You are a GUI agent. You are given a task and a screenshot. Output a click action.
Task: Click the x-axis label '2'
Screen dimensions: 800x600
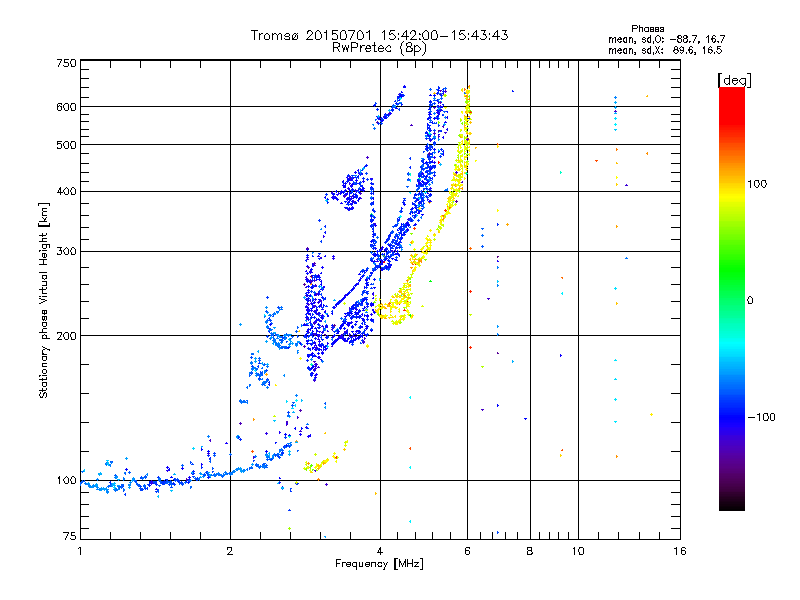click(230, 551)
